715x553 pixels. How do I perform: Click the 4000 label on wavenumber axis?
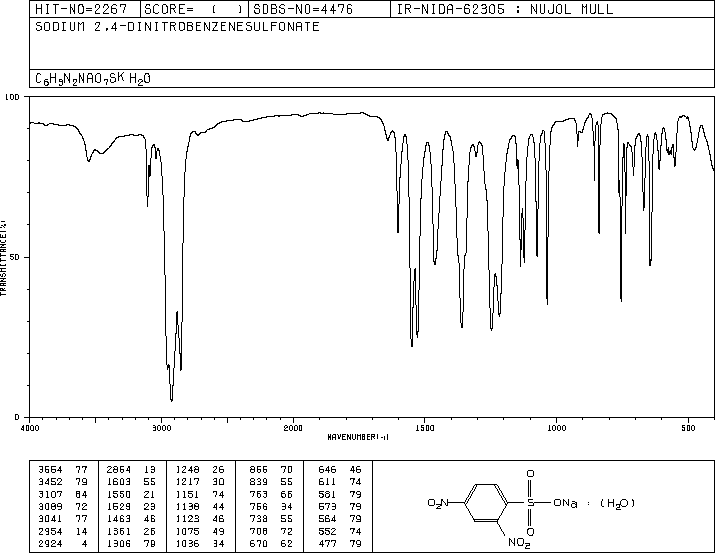30,428
